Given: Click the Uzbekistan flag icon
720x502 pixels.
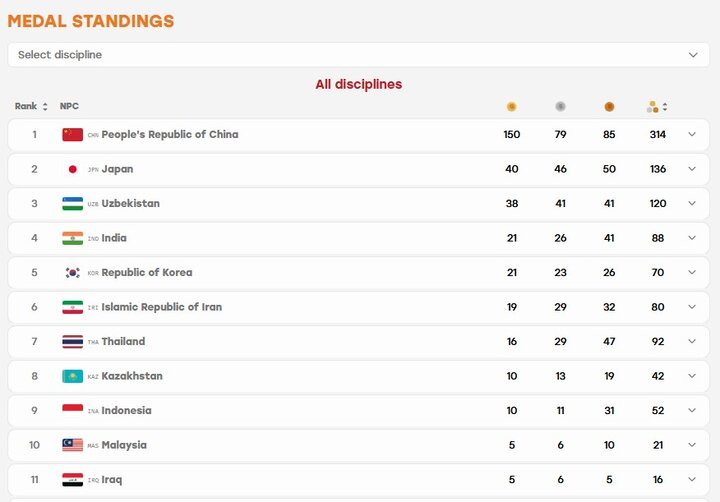Looking at the screenshot, I should 73,203.
